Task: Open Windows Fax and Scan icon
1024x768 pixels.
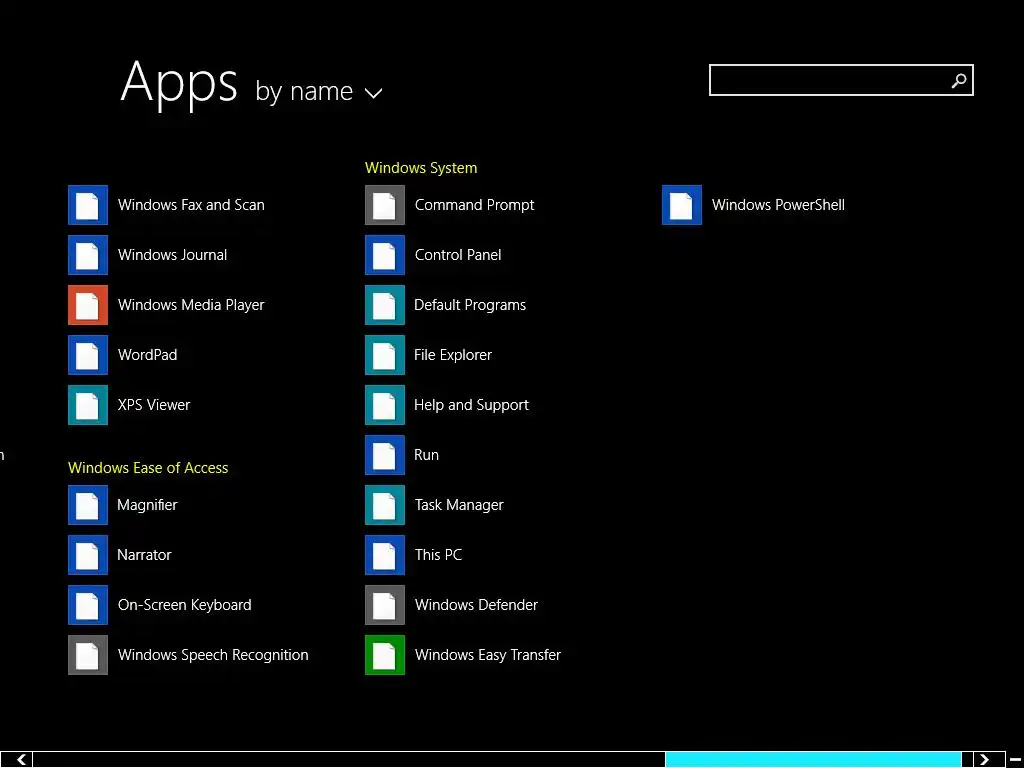Action: point(88,205)
